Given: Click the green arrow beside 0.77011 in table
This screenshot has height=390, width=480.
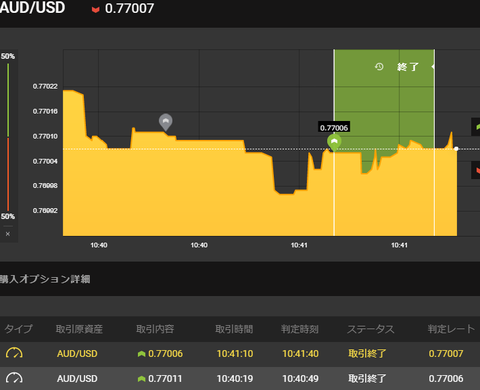Looking at the screenshot, I should pyautogui.click(x=141, y=379).
